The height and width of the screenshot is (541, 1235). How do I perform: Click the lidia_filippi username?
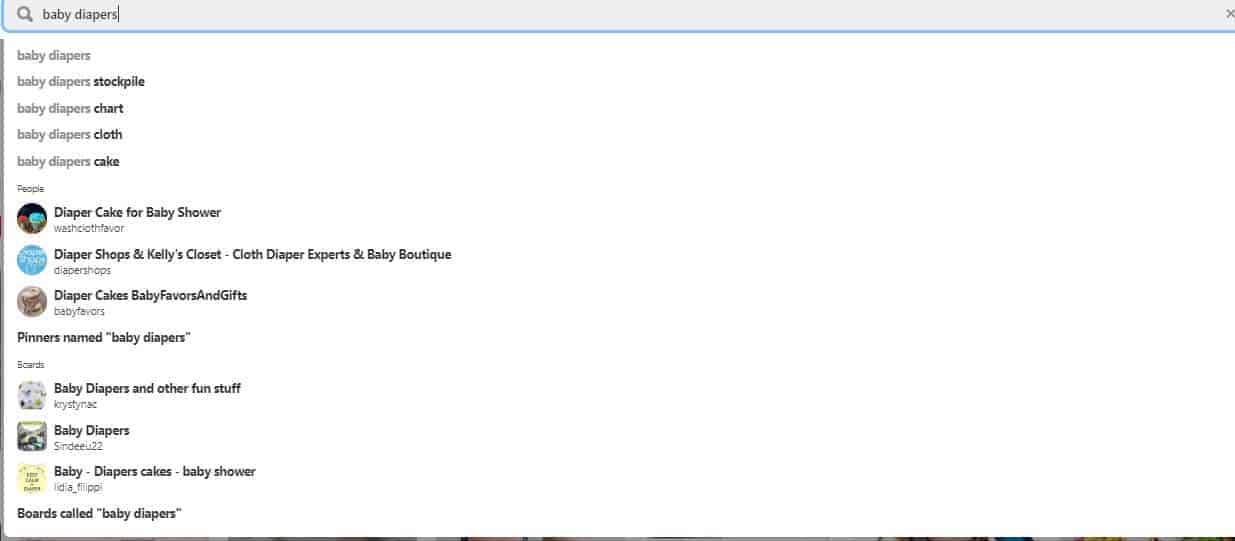[78, 487]
